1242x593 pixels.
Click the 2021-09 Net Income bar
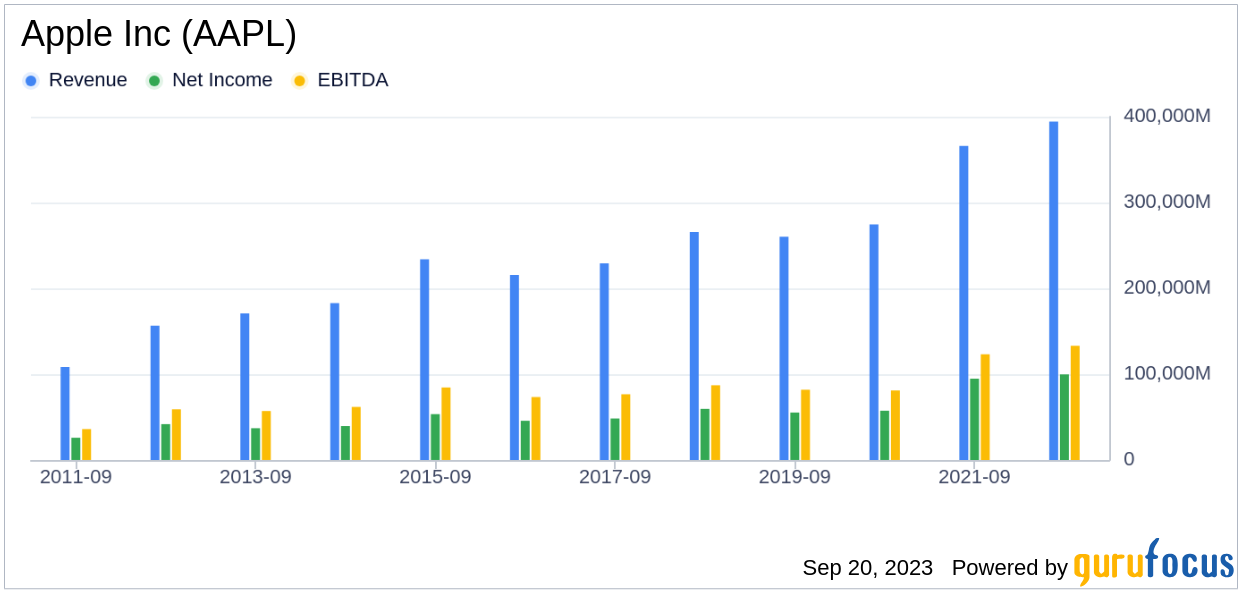click(975, 420)
